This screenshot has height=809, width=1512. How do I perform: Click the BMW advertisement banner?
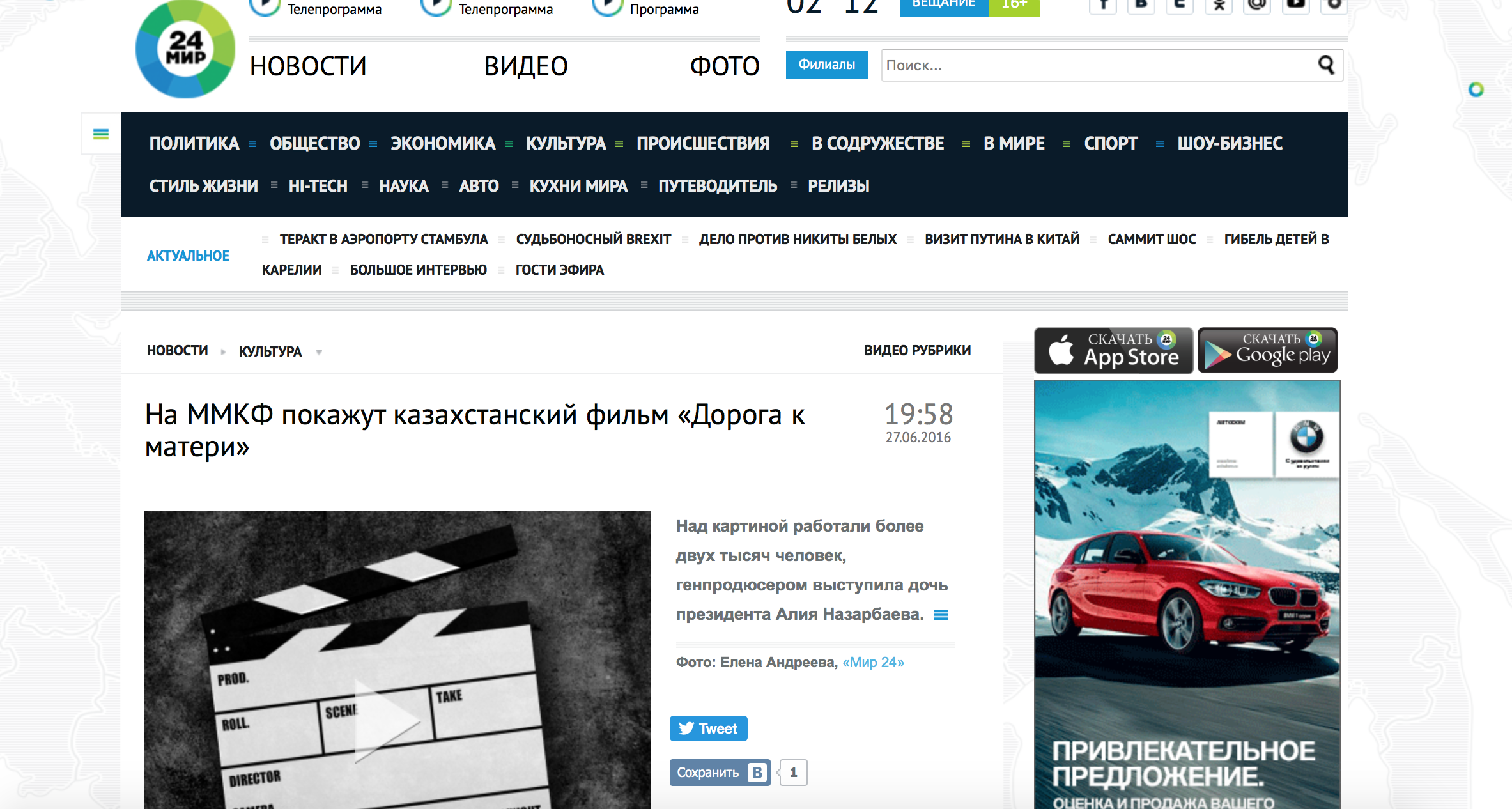[1187, 594]
